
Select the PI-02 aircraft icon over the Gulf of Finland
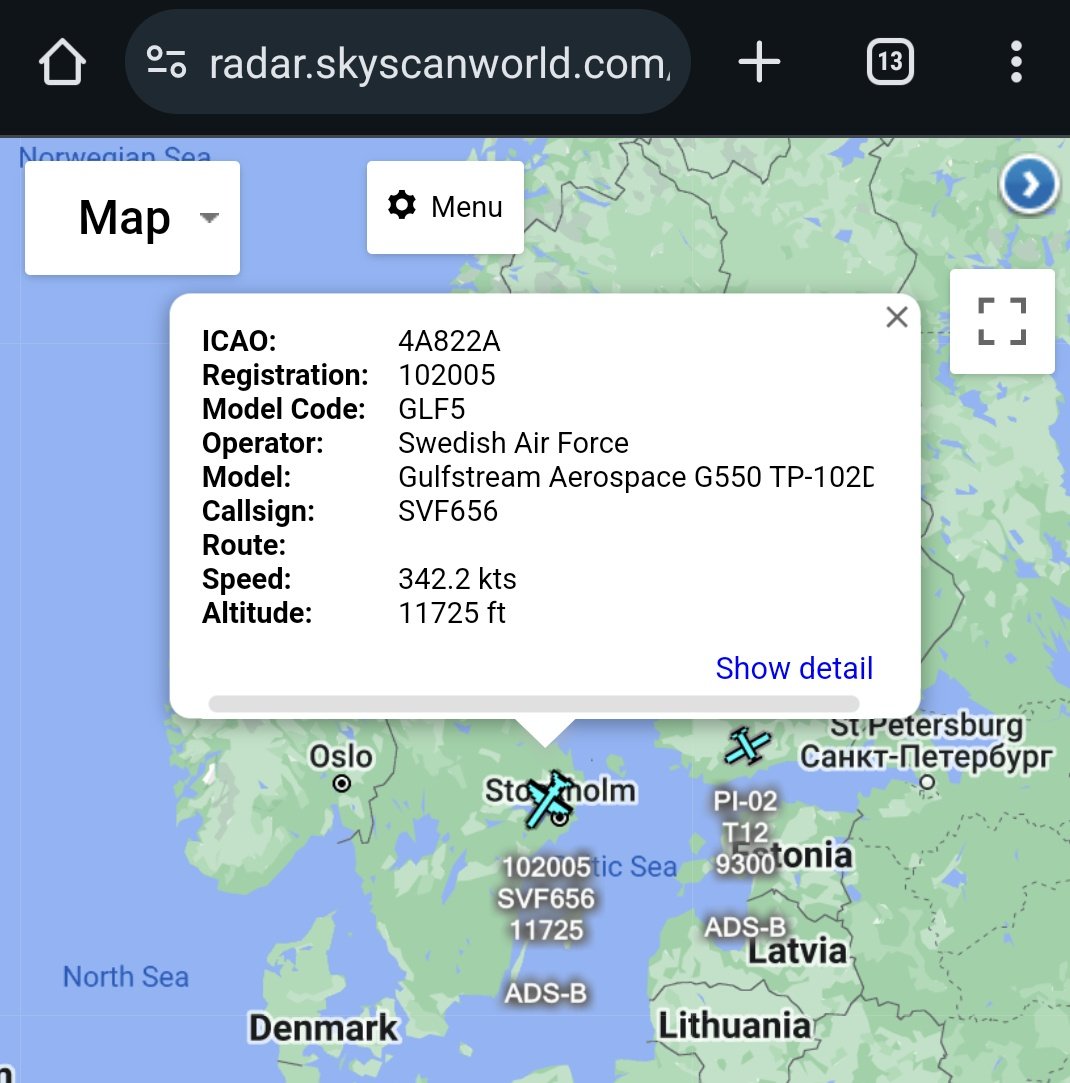[x=747, y=746]
